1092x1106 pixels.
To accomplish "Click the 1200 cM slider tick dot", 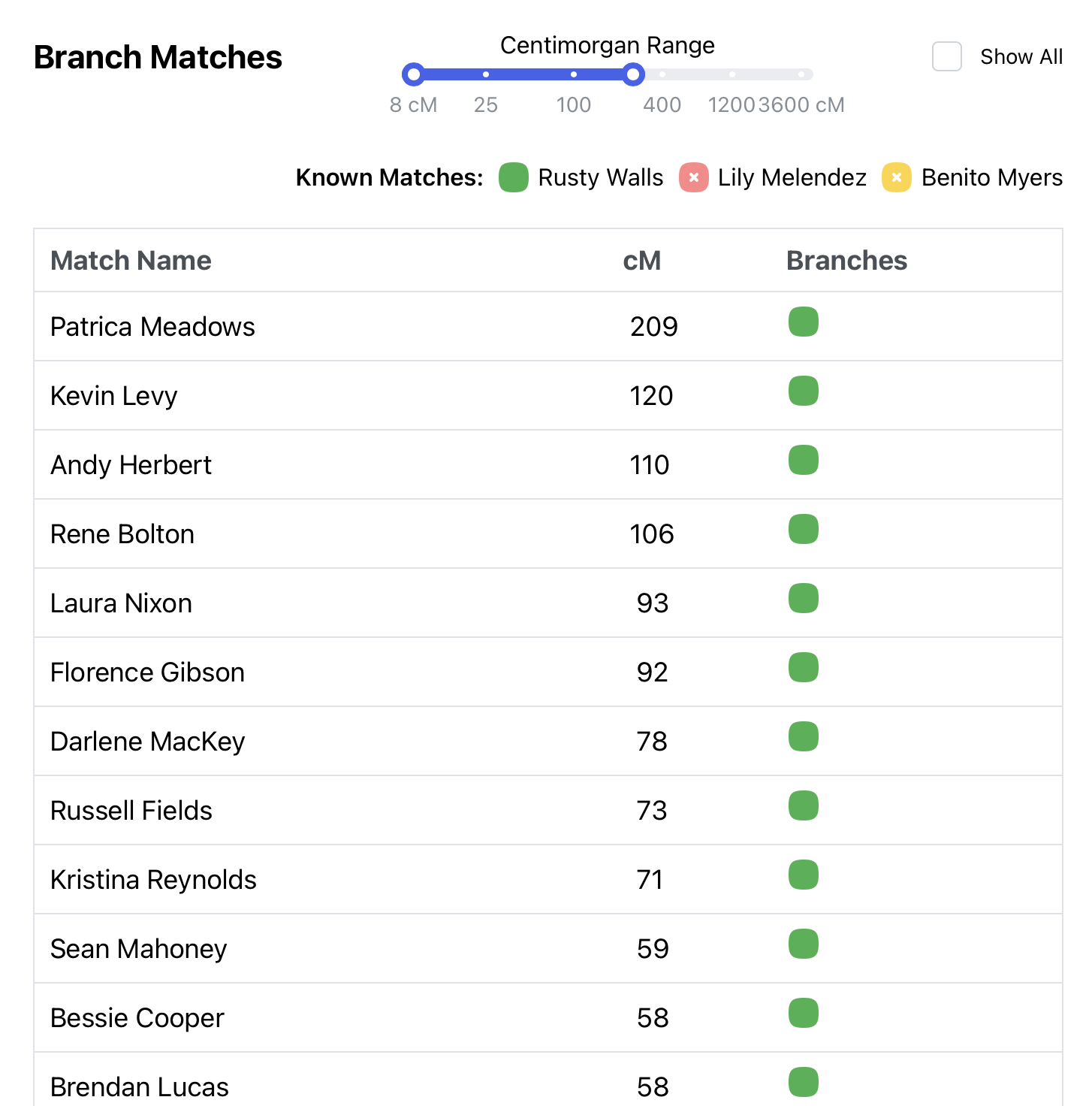I will (732, 74).
